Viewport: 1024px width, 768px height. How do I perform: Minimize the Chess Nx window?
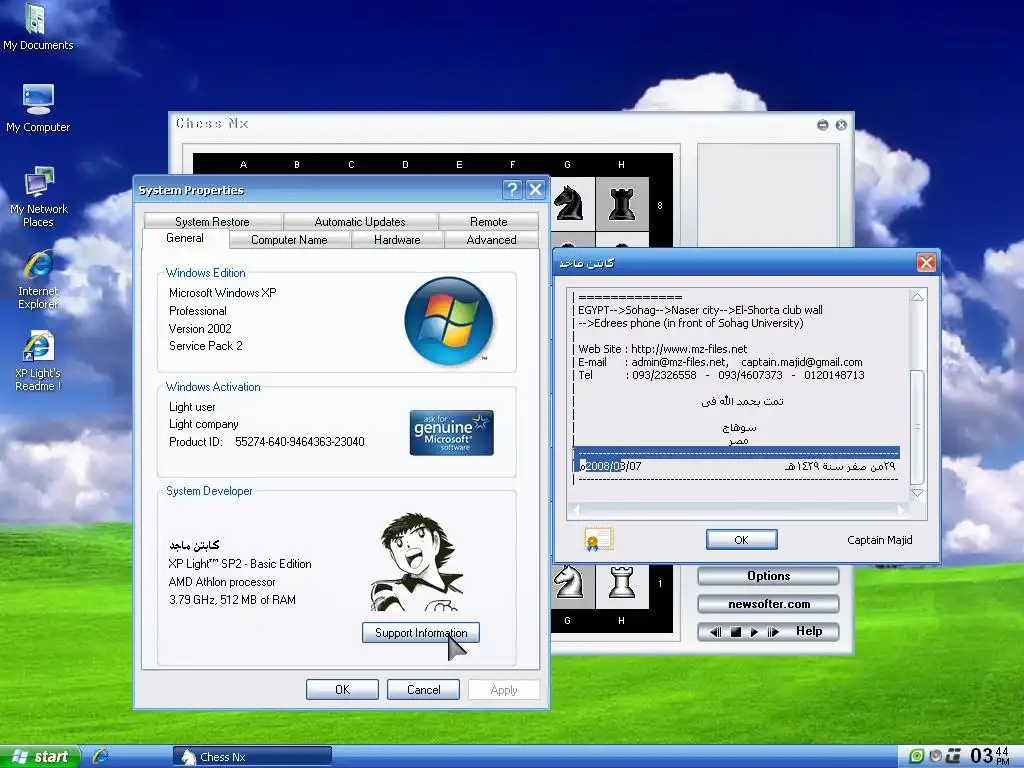(x=823, y=125)
